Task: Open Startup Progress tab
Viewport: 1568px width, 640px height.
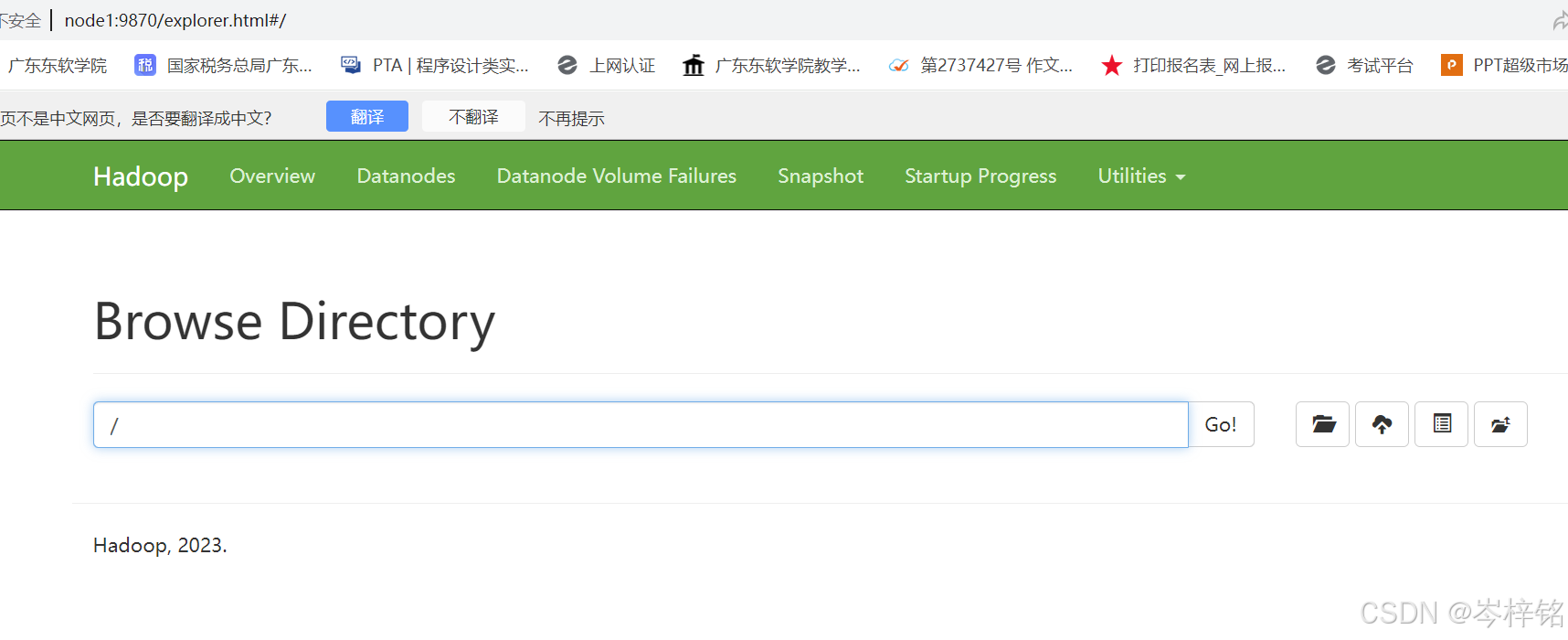Action: [980, 176]
